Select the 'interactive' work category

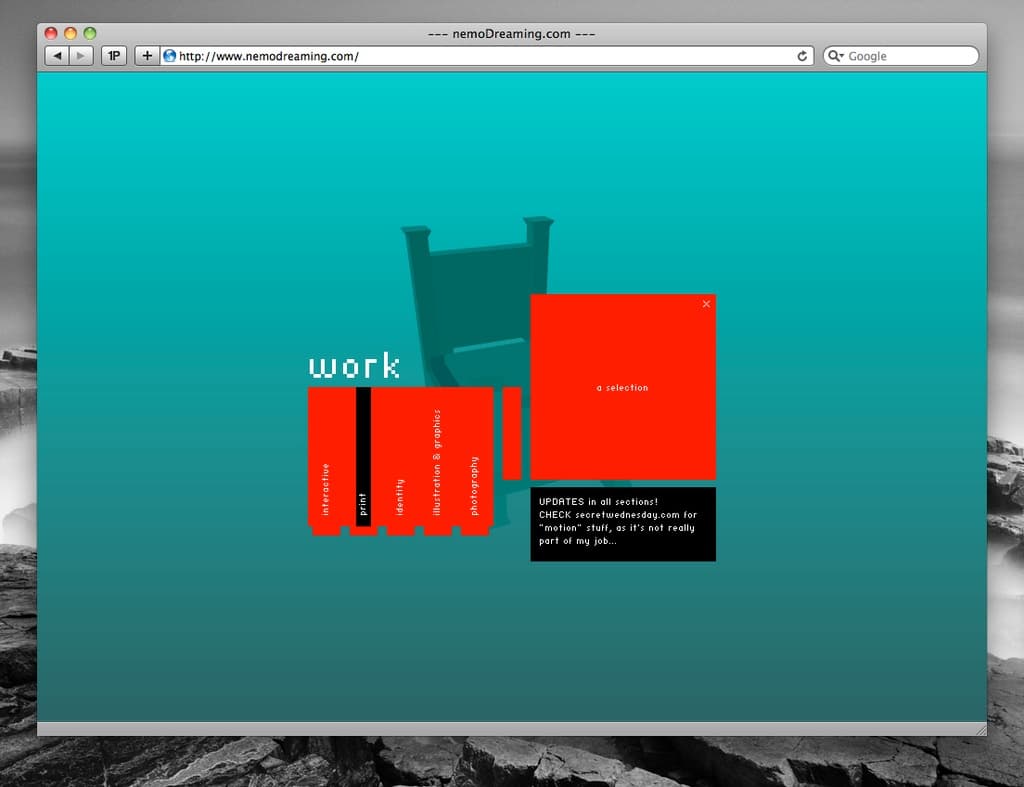pos(325,490)
